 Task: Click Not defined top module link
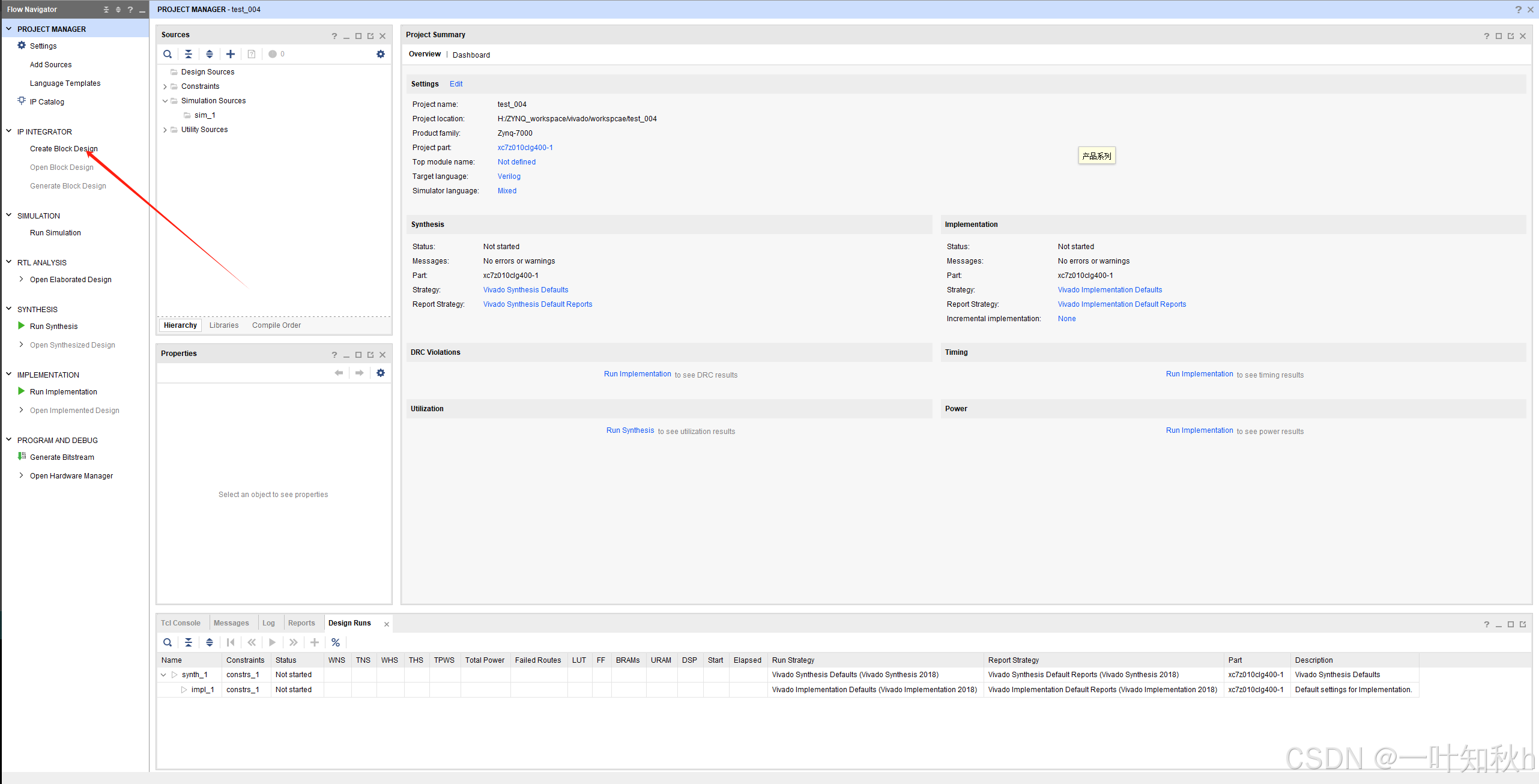(x=516, y=162)
